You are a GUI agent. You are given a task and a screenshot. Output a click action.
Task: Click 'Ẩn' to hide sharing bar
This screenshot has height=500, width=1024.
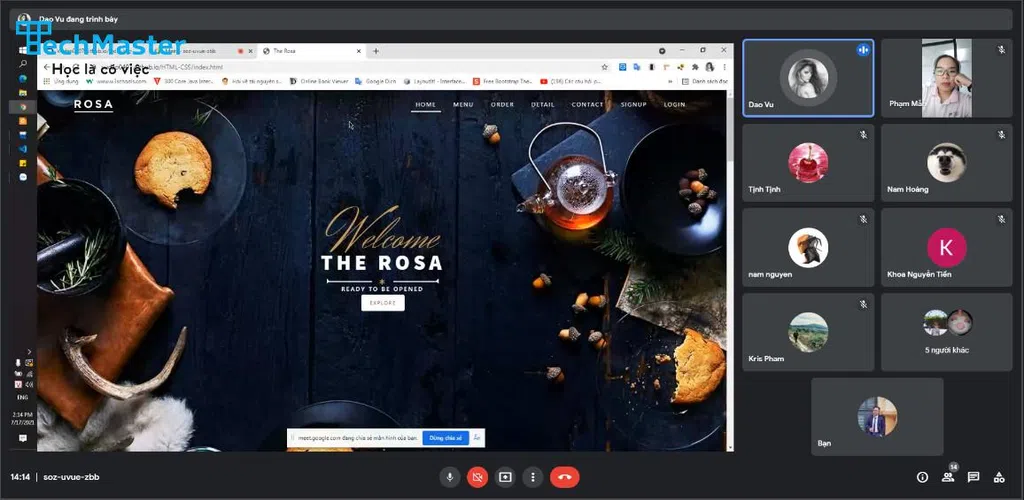tap(477, 438)
